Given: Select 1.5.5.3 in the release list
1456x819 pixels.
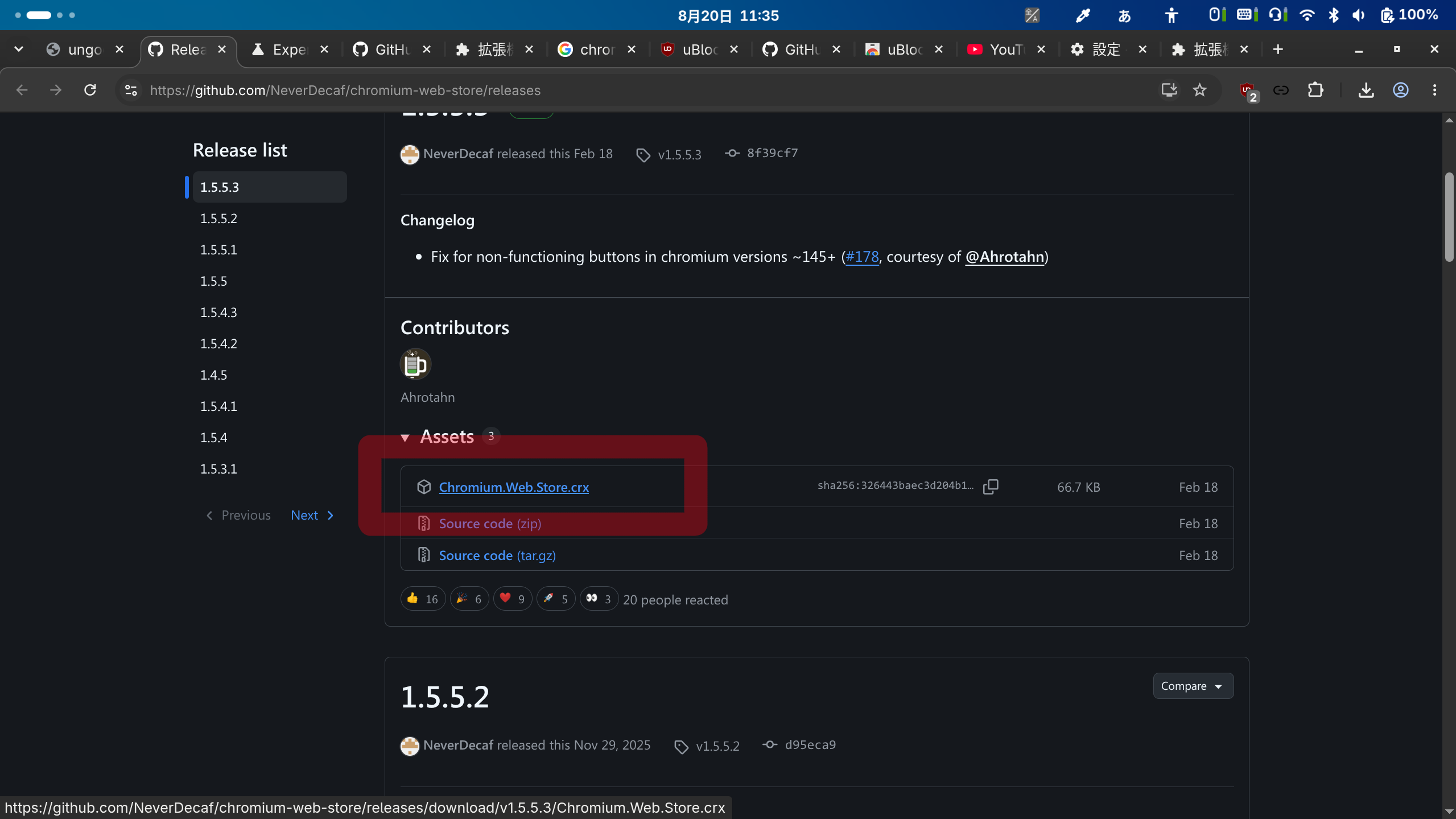Looking at the screenshot, I should (270, 187).
